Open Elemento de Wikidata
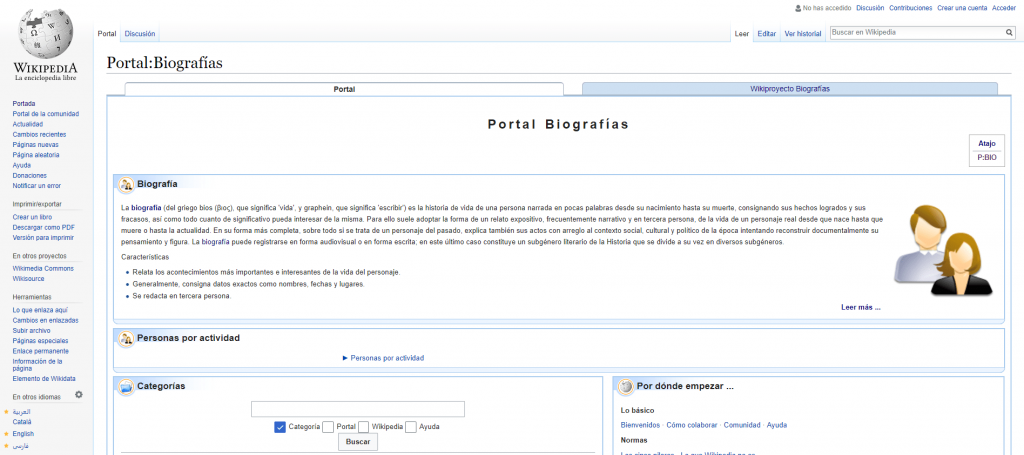The image size is (1024, 455). click(44, 379)
